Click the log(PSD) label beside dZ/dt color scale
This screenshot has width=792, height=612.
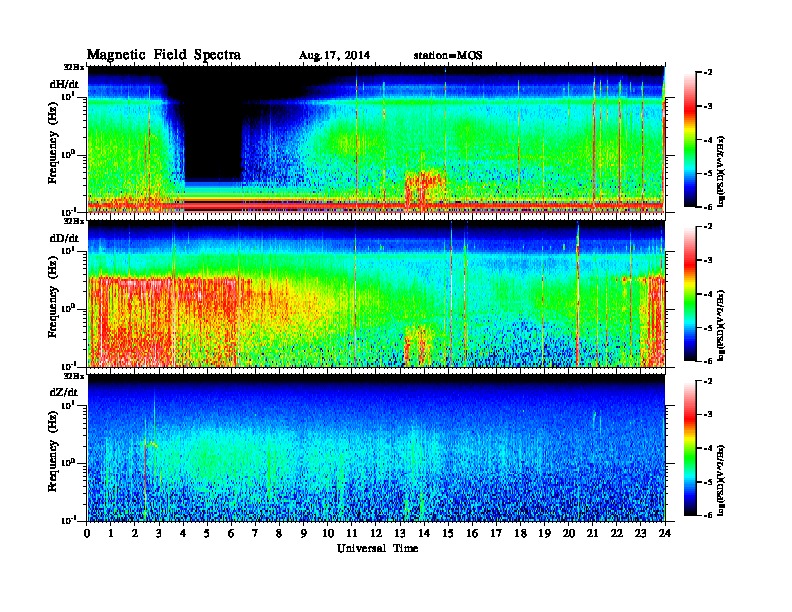(x=721, y=480)
